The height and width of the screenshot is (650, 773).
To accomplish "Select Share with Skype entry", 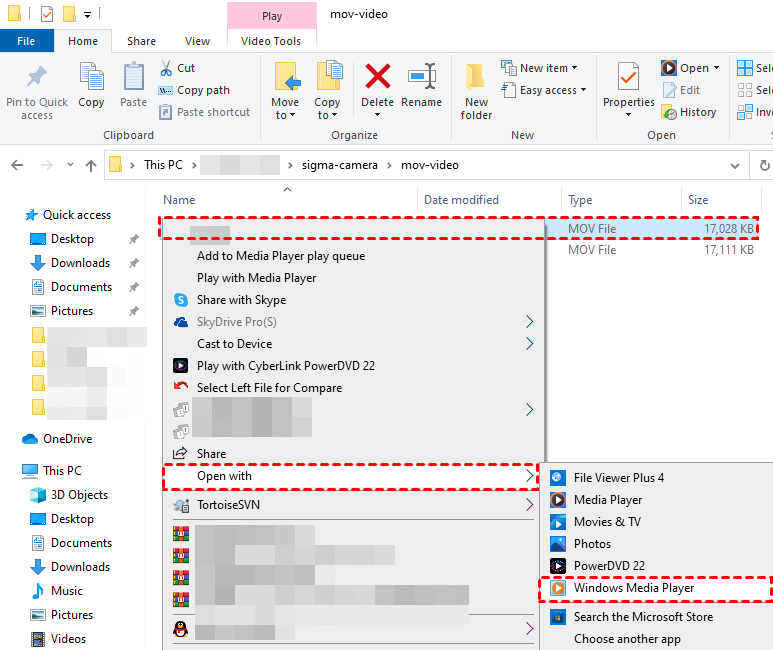I will tap(242, 300).
